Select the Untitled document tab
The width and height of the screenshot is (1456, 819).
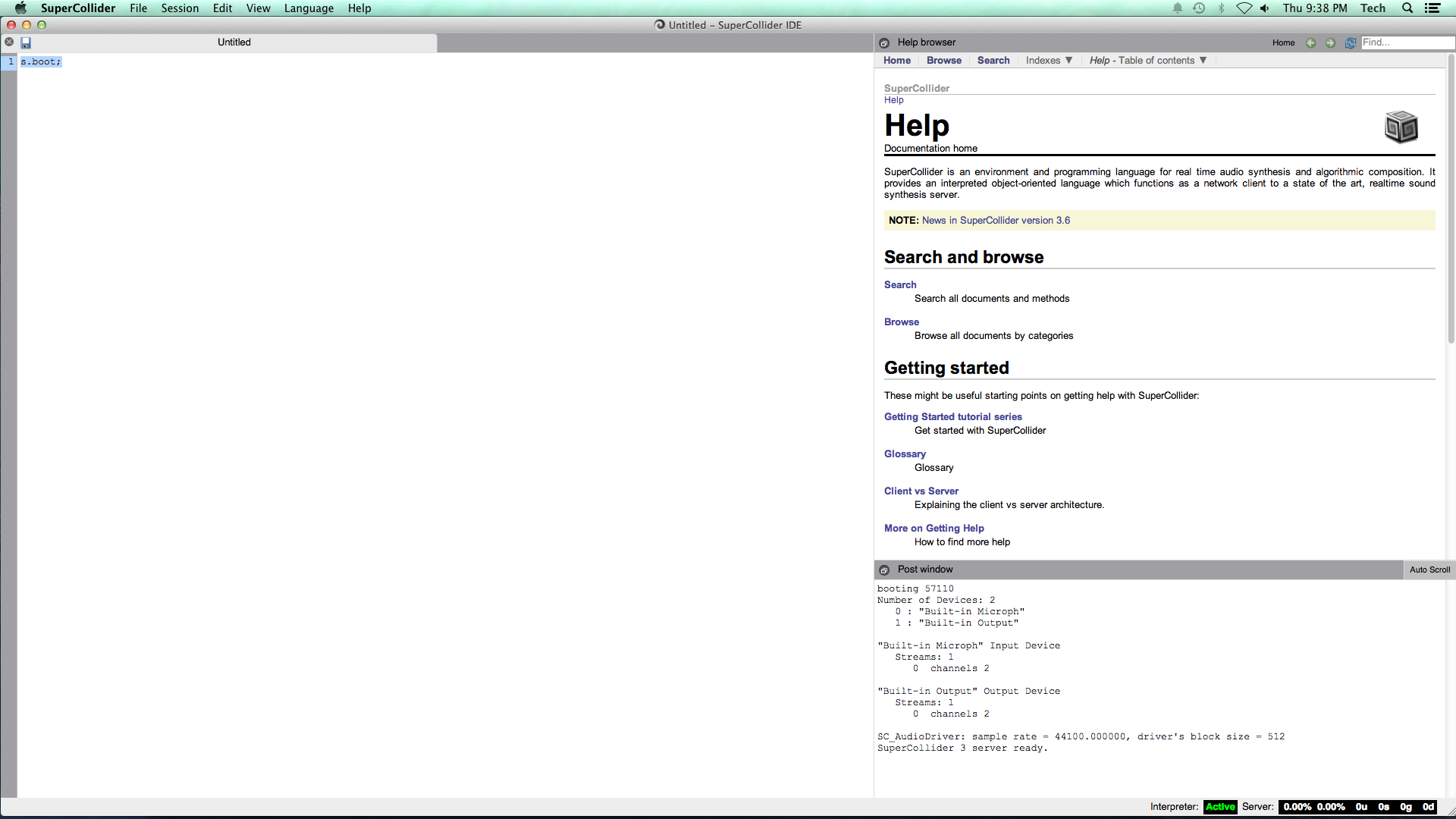(234, 42)
